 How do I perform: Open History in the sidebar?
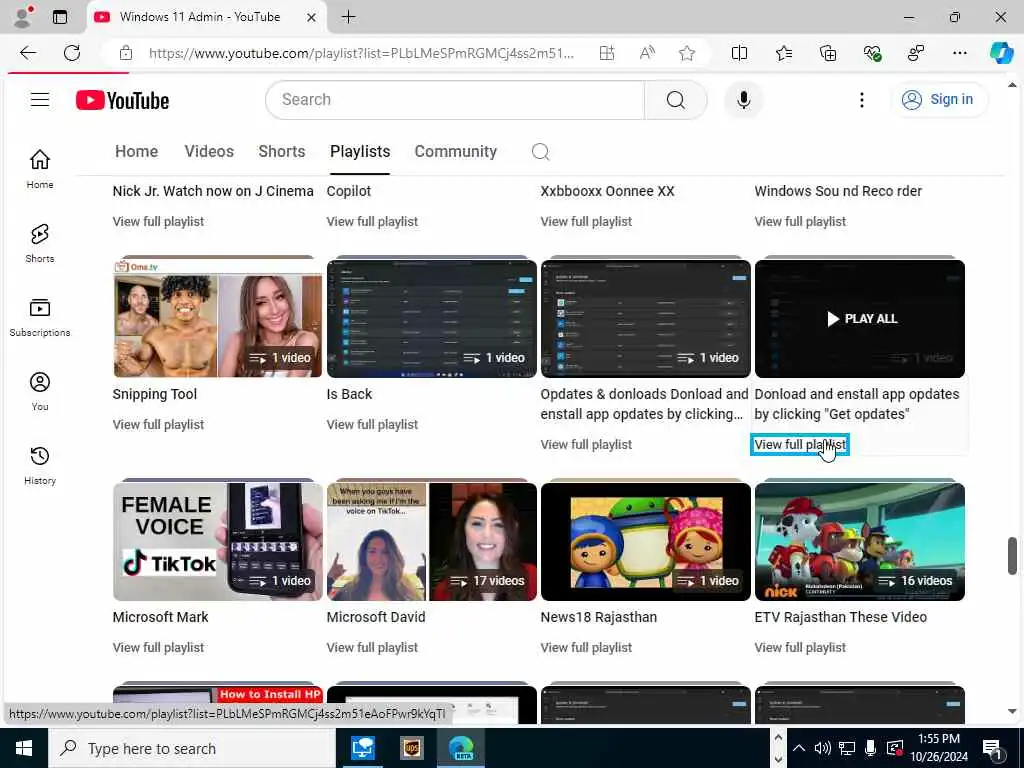tap(40, 465)
